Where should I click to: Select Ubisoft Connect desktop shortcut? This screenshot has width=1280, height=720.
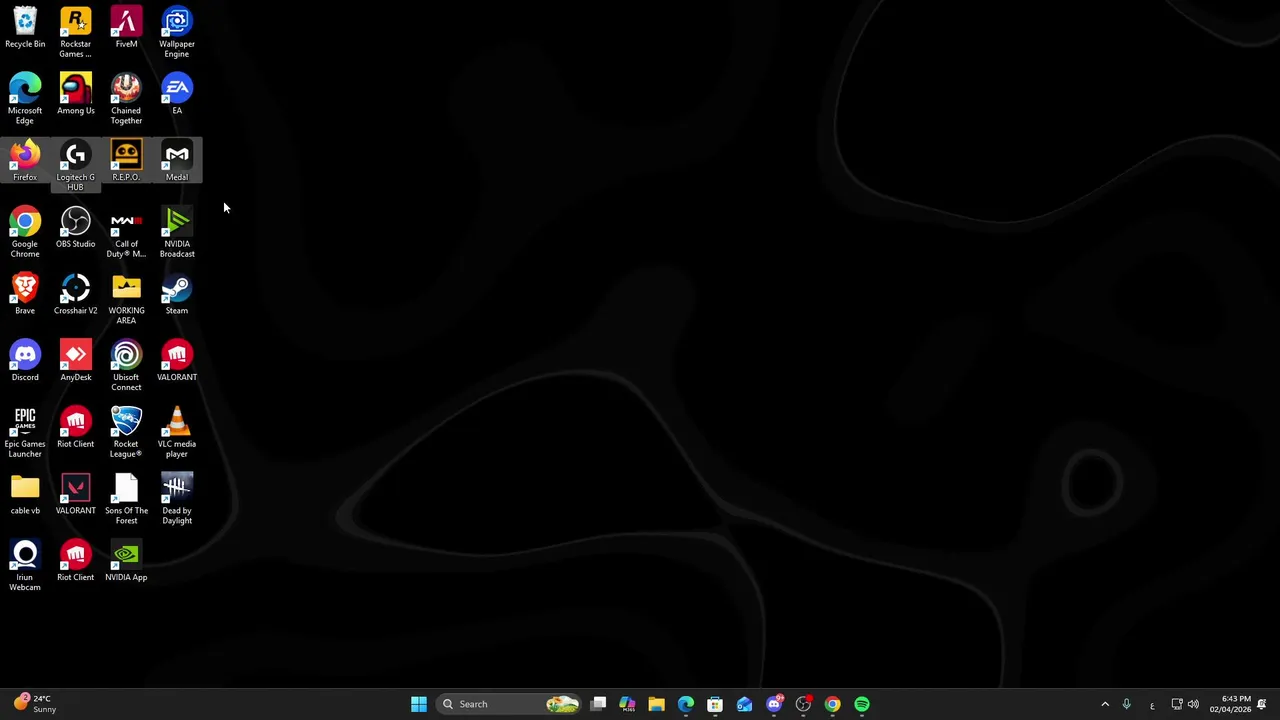click(126, 366)
